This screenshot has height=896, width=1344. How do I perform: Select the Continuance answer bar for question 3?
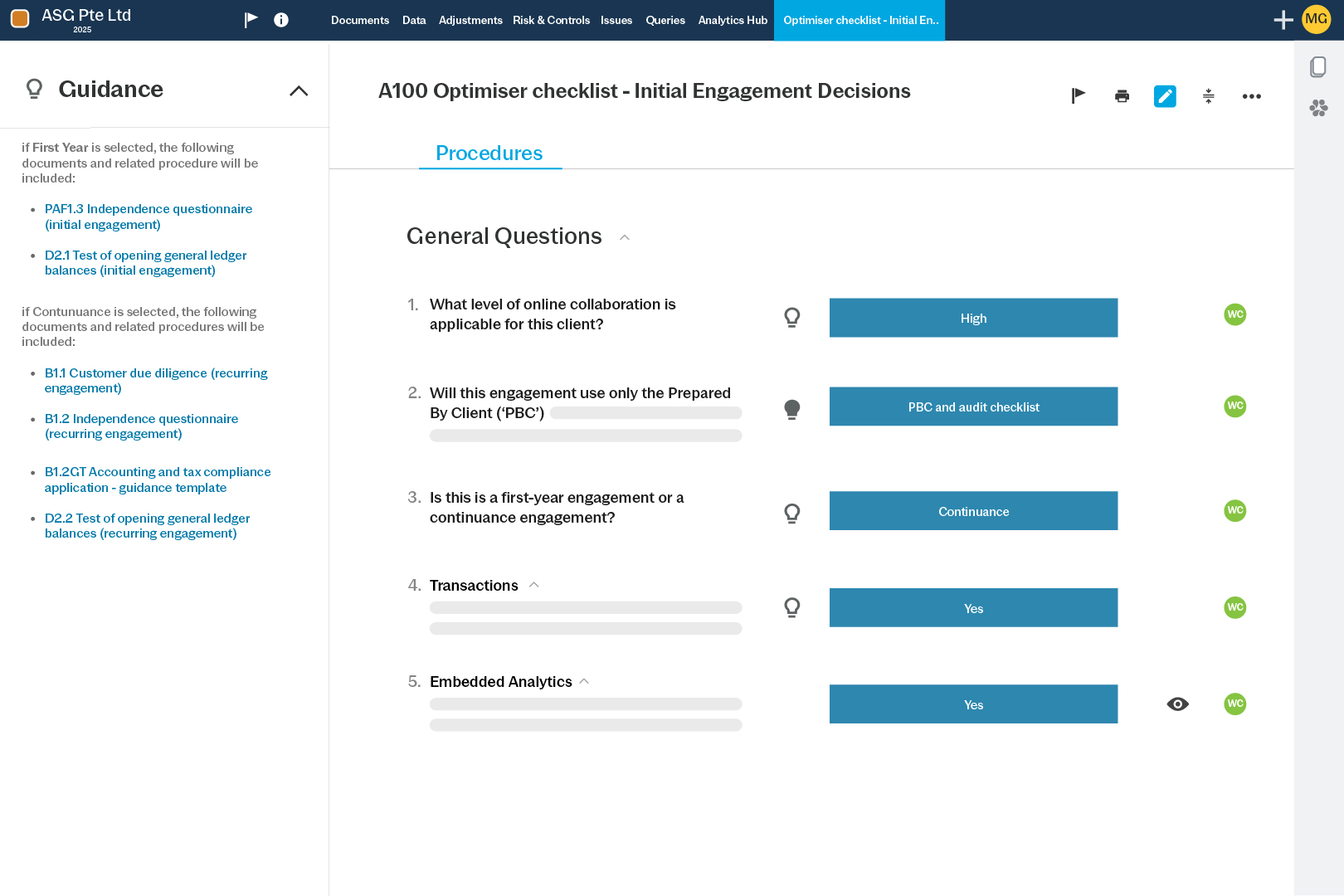tap(973, 511)
